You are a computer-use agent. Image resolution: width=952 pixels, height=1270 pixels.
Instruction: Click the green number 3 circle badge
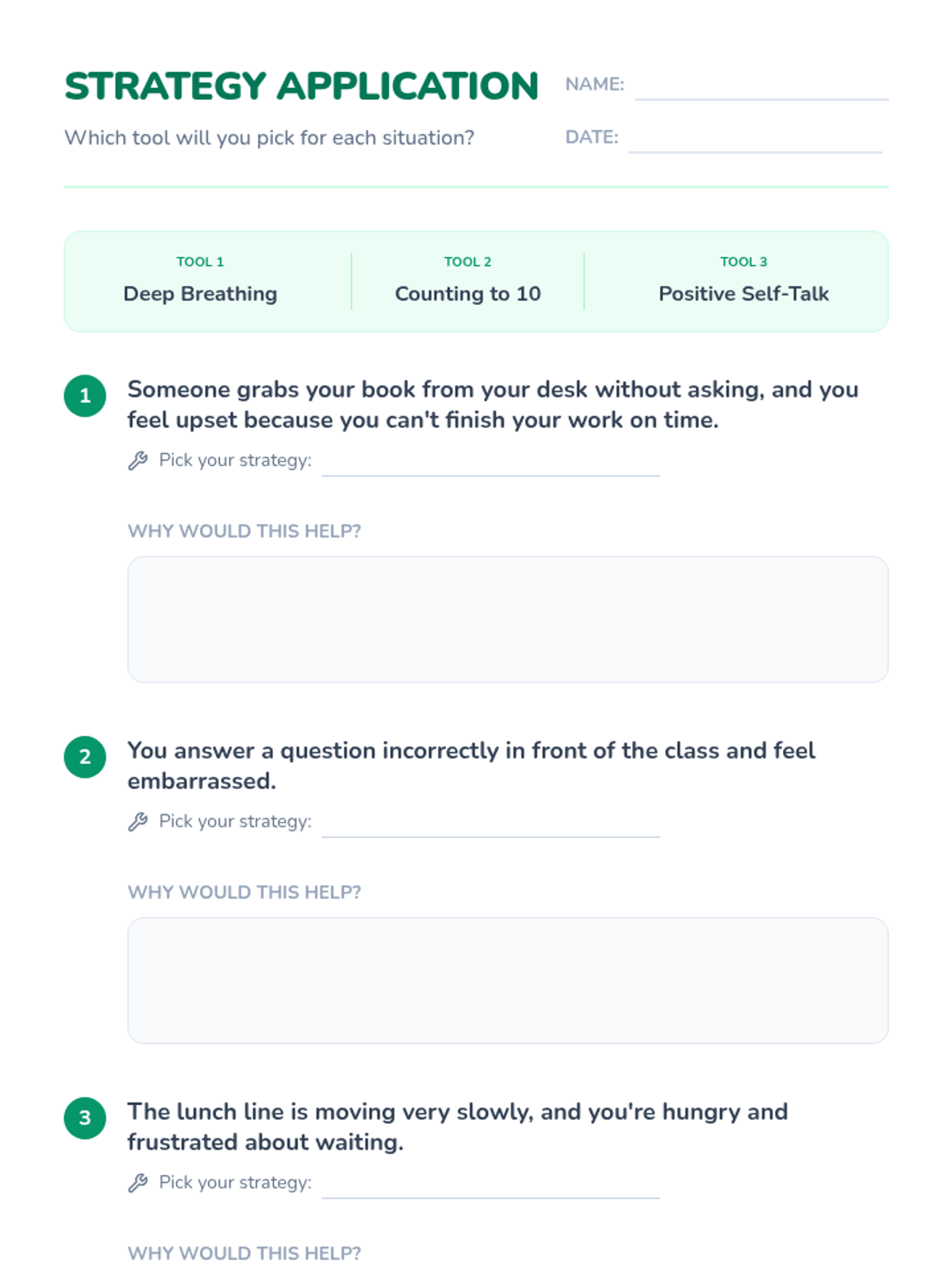85,1118
